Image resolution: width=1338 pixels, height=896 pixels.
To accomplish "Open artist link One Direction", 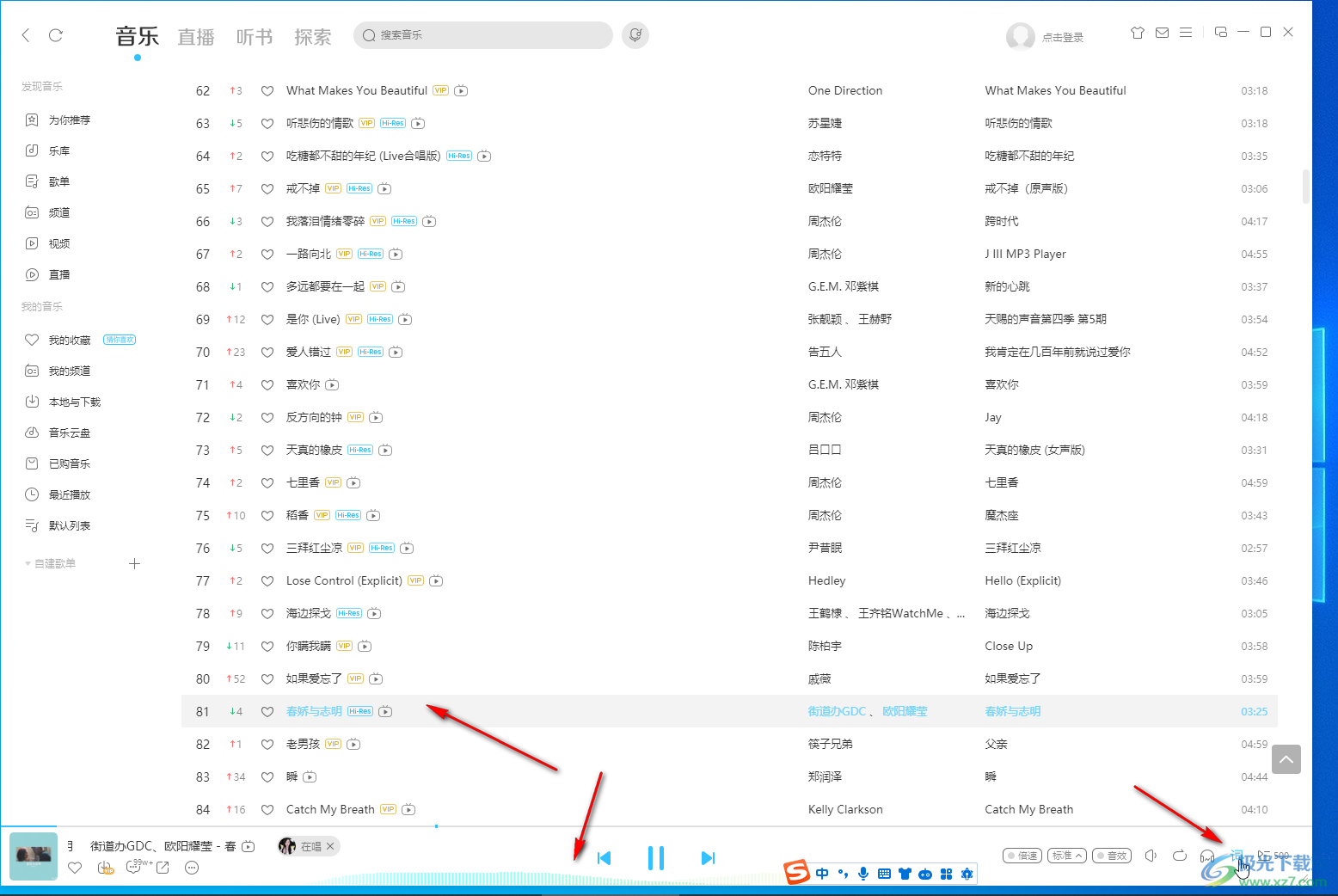I will click(845, 90).
